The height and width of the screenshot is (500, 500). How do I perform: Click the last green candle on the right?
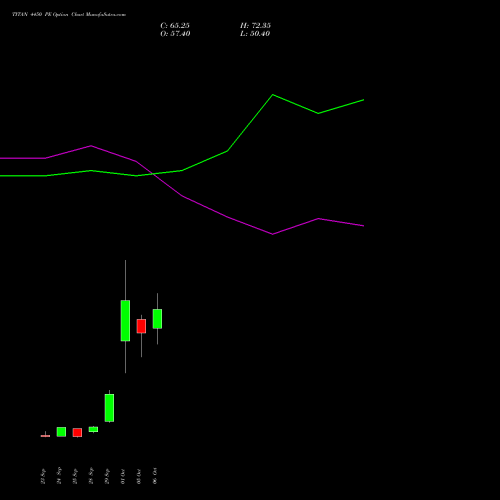point(157,319)
